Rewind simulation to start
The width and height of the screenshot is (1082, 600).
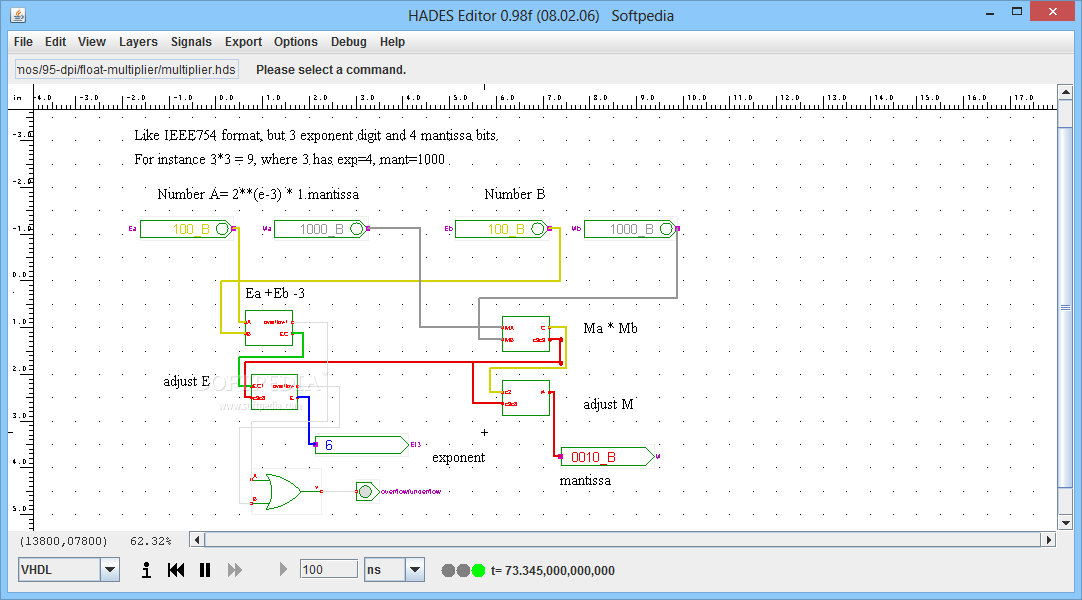[176, 570]
